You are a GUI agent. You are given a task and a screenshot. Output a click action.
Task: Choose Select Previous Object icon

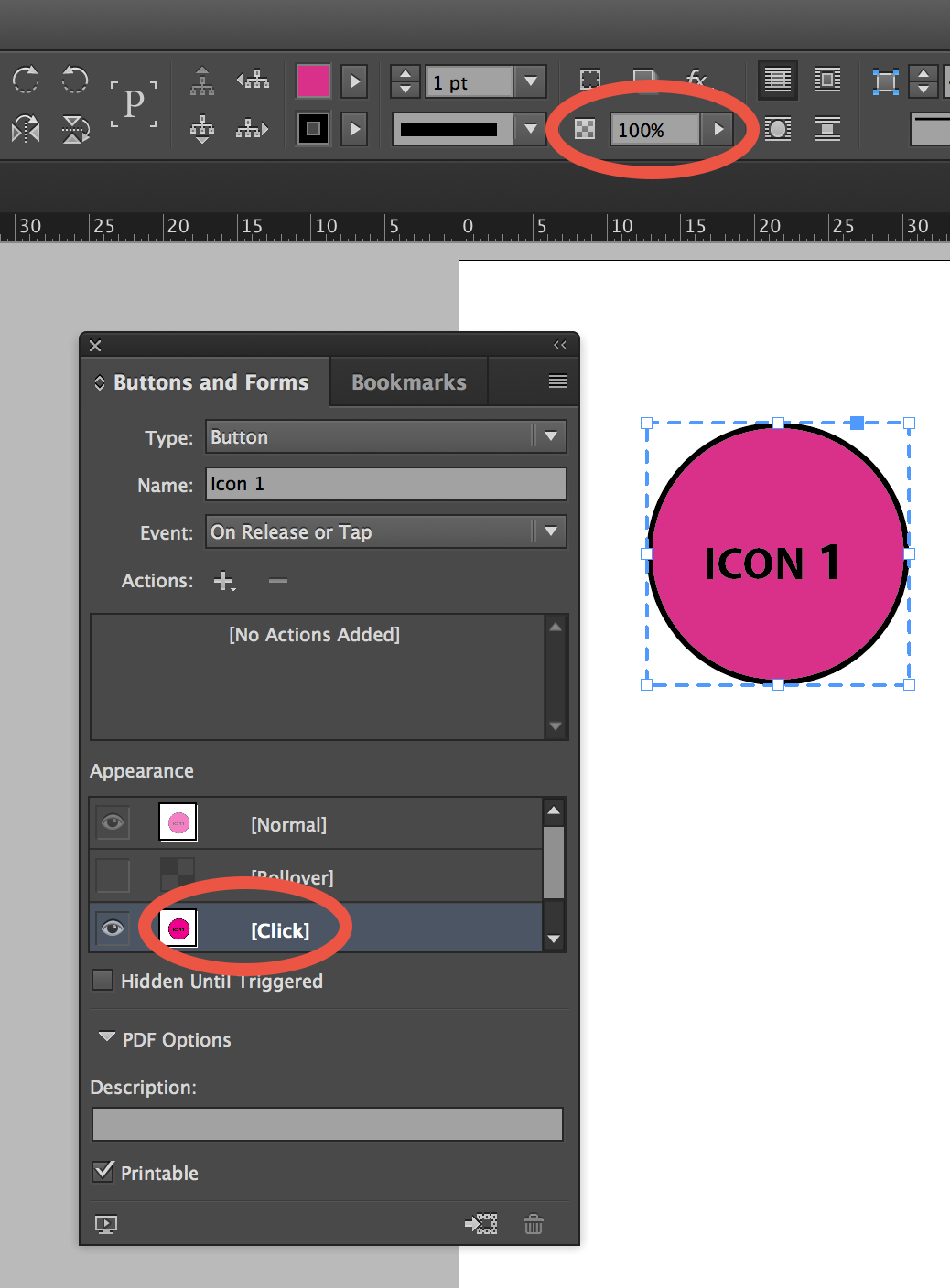253,80
